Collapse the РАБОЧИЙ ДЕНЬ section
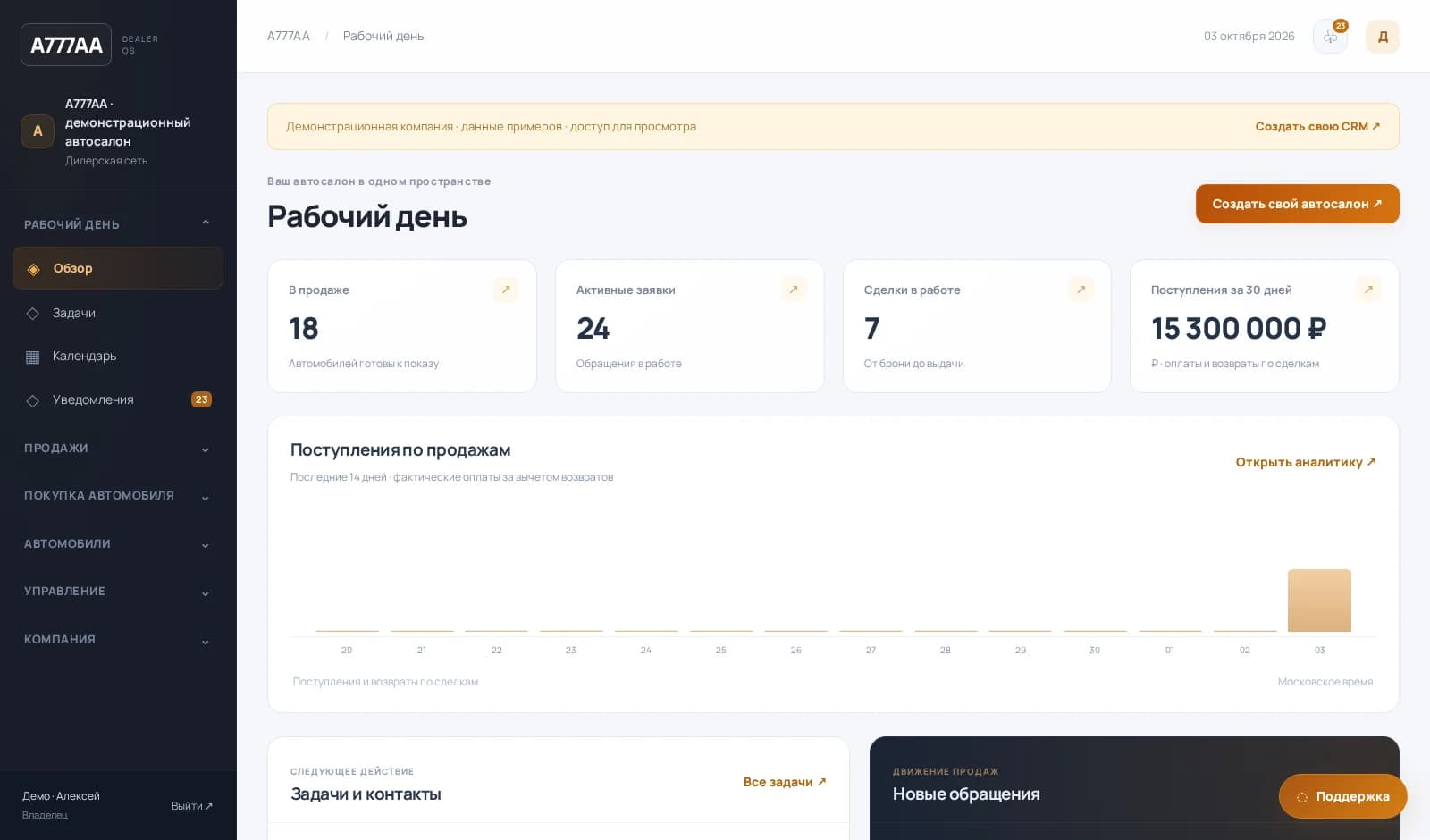The height and width of the screenshot is (840, 1430). pyautogui.click(x=117, y=224)
